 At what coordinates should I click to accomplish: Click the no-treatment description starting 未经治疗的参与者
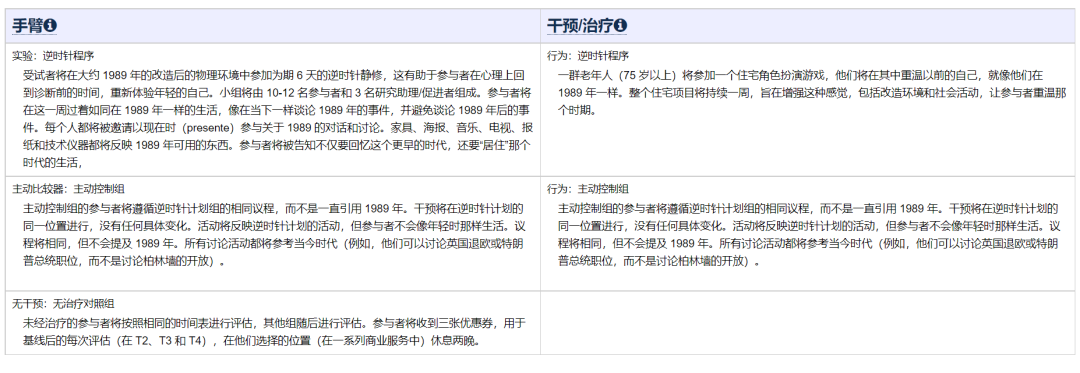point(274,331)
